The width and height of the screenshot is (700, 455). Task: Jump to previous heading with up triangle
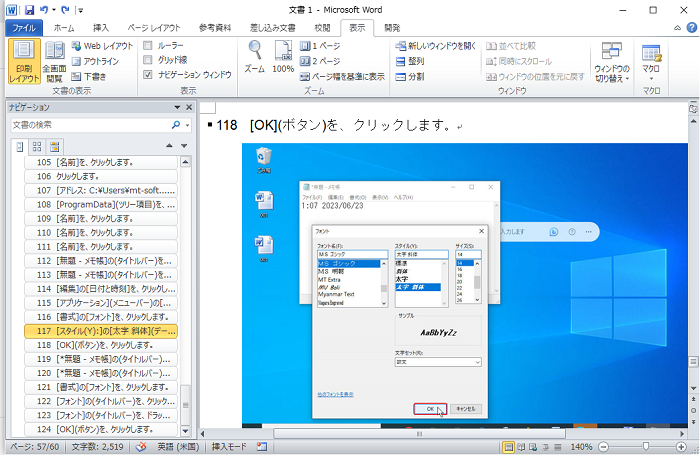click(x=169, y=146)
